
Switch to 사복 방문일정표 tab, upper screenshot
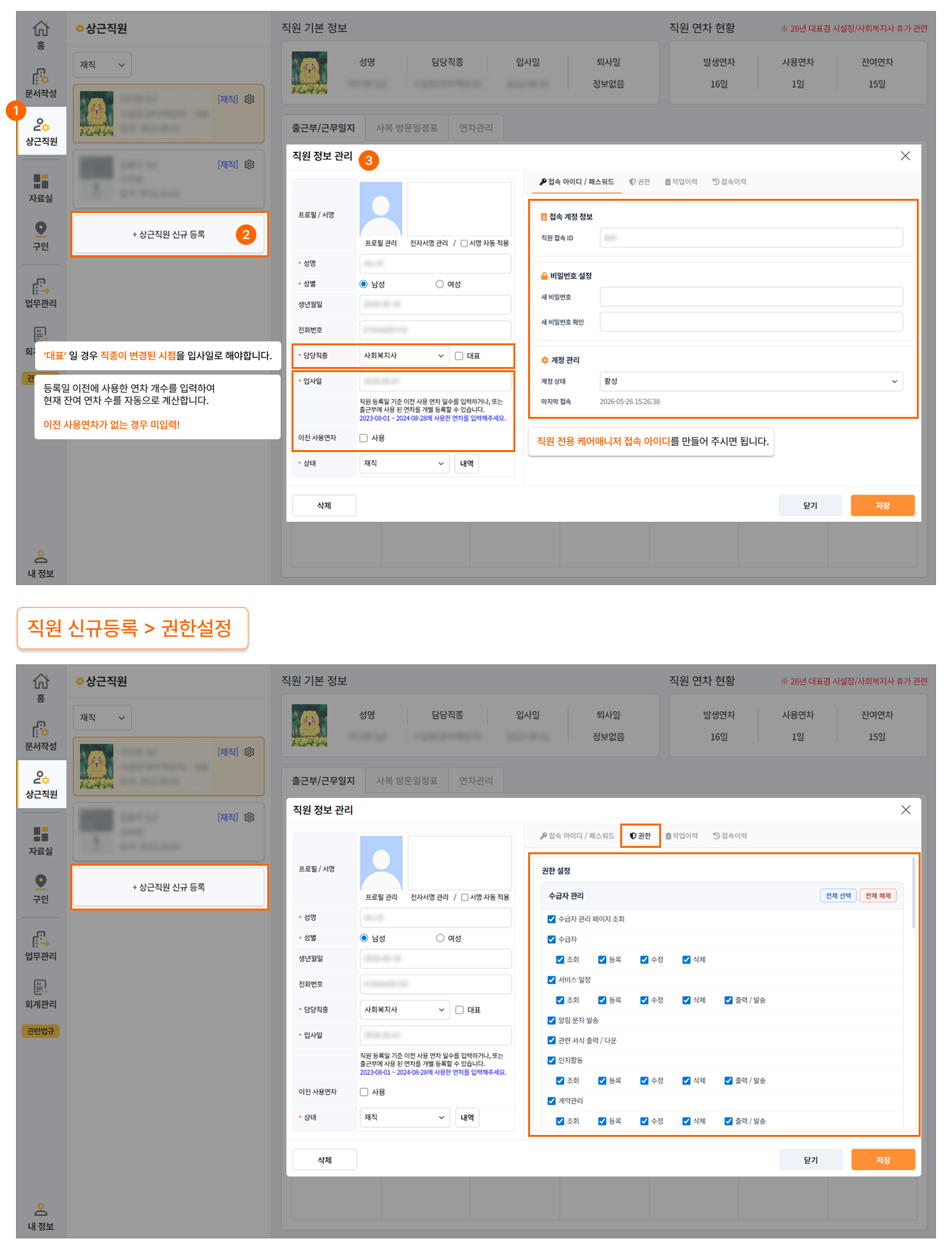pos(407,128)
